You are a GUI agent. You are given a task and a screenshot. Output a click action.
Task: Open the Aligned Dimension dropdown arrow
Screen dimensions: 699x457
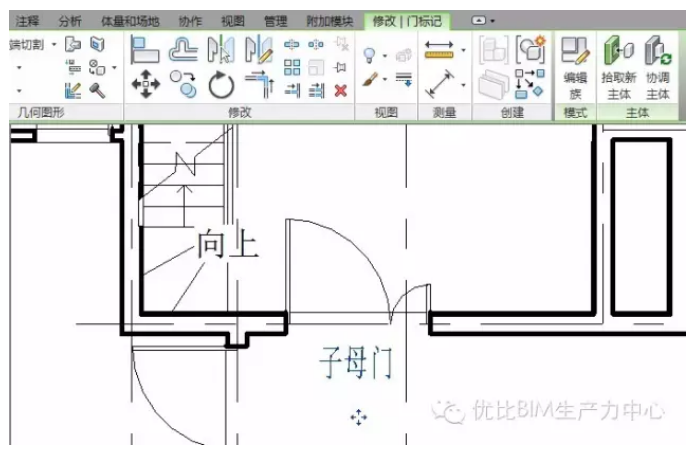coord(463,50)
